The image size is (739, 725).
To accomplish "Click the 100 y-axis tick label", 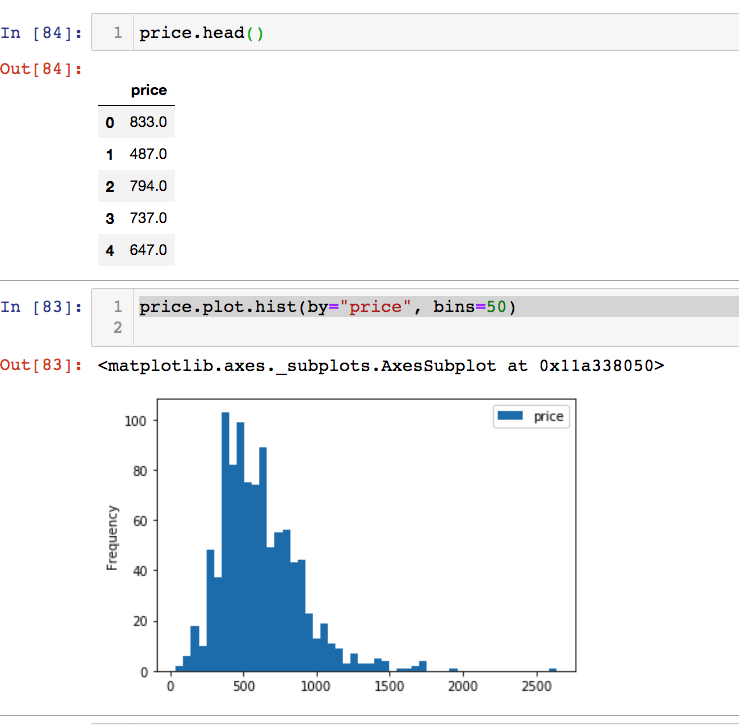I will (135, 421).
